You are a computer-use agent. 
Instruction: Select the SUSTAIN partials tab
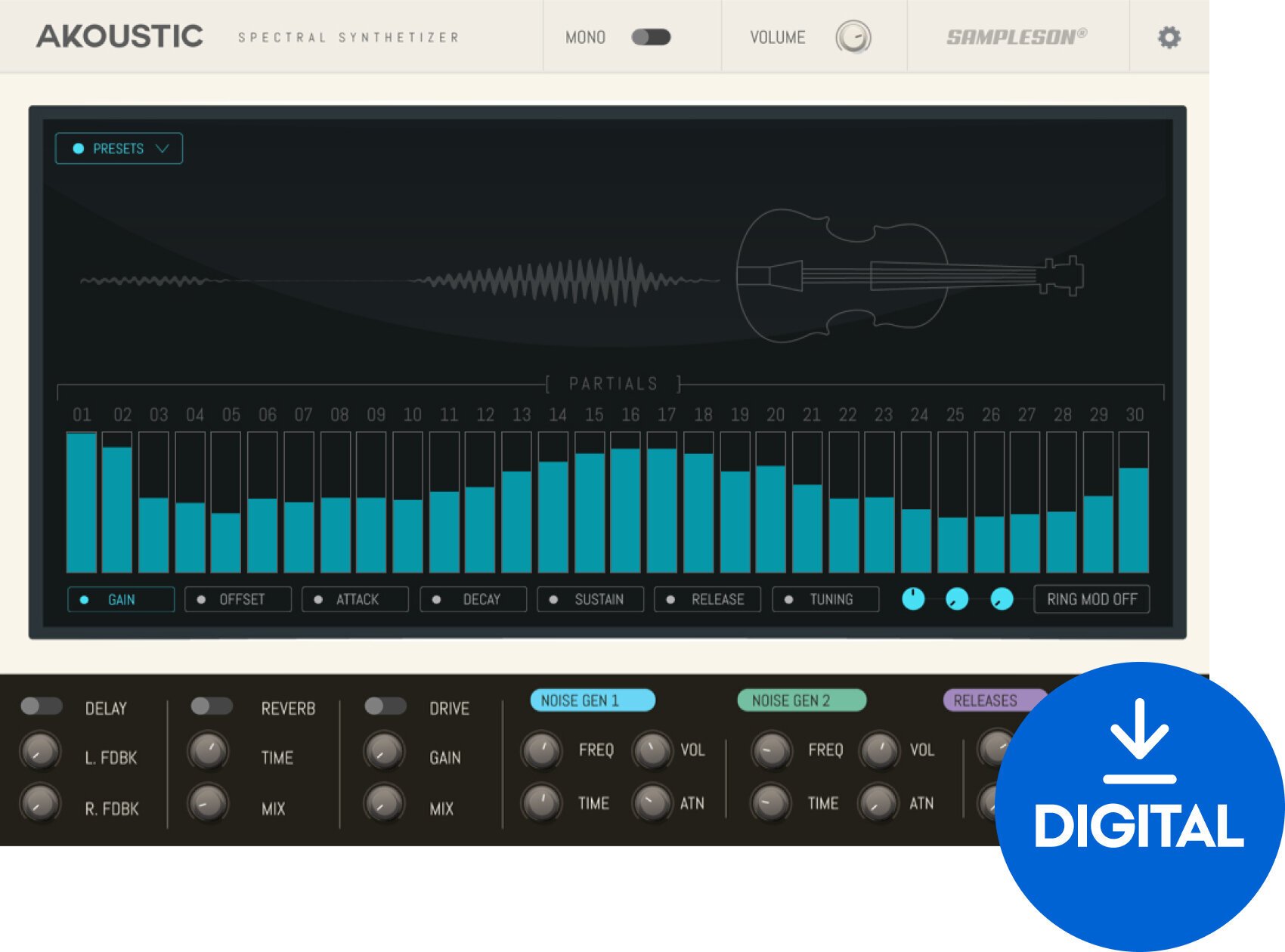point(590,600)
